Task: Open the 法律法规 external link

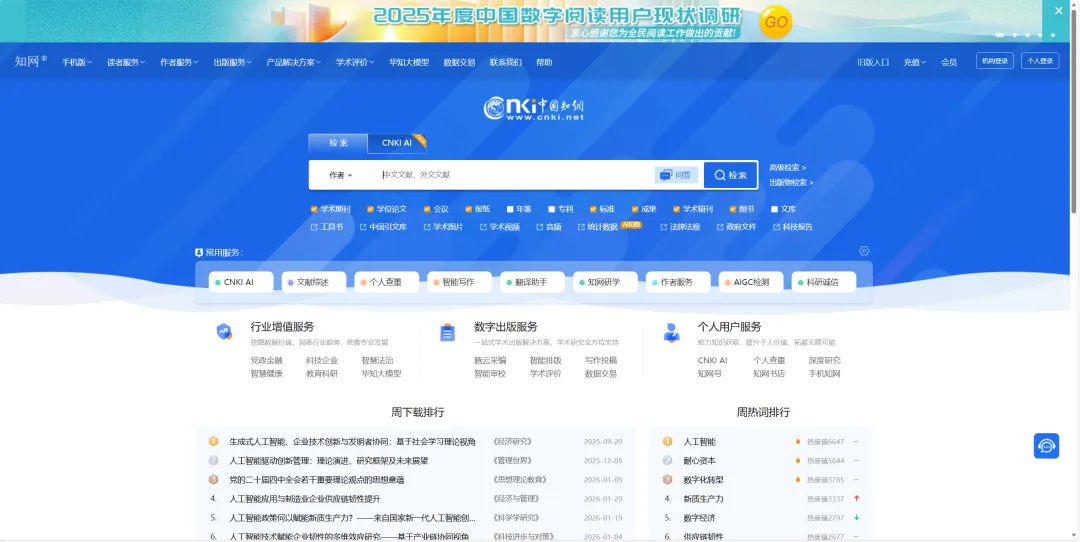Action: point(680,227)
